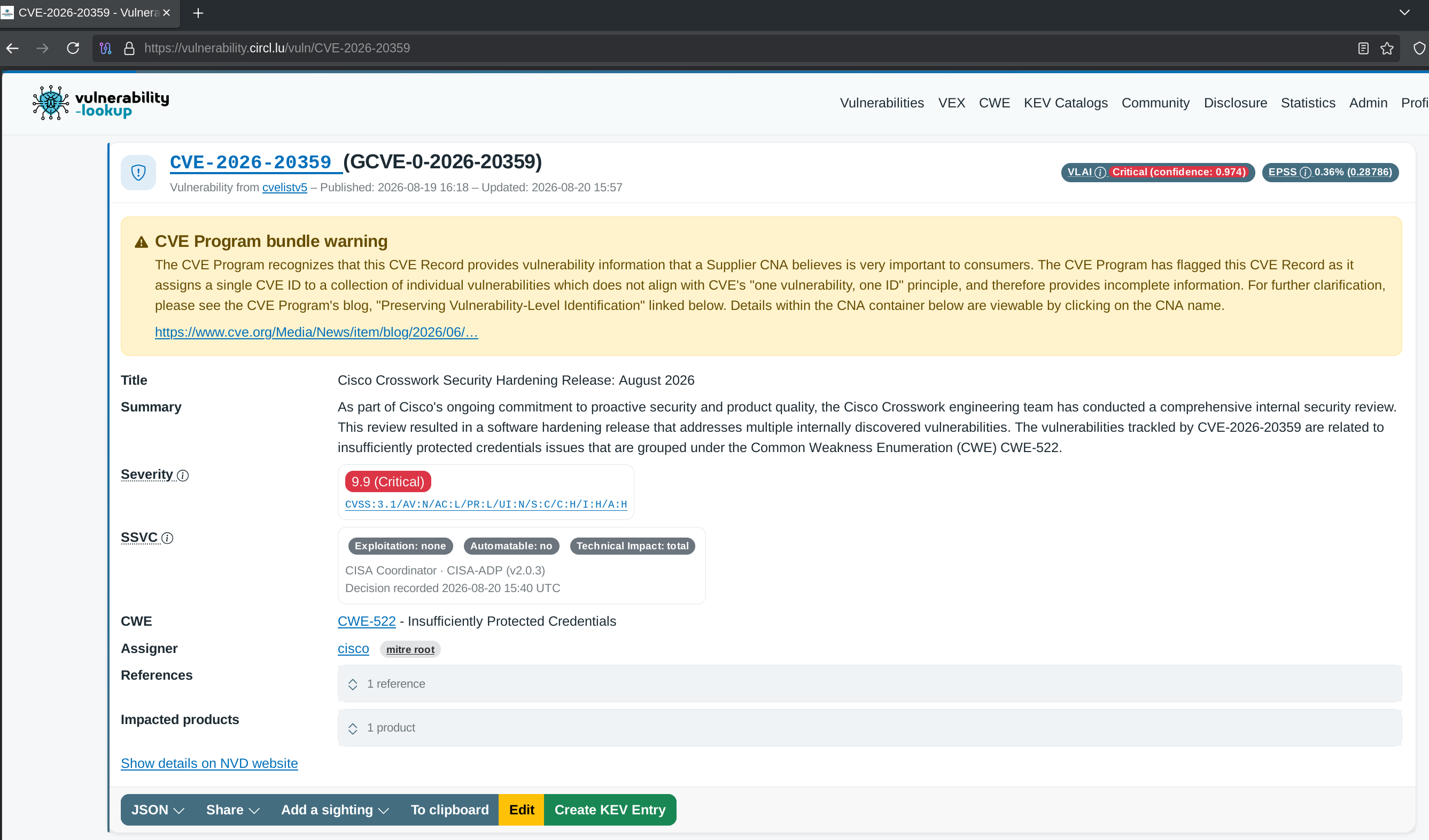
Task: Open the VEX menu item
Action: [952, 103]
